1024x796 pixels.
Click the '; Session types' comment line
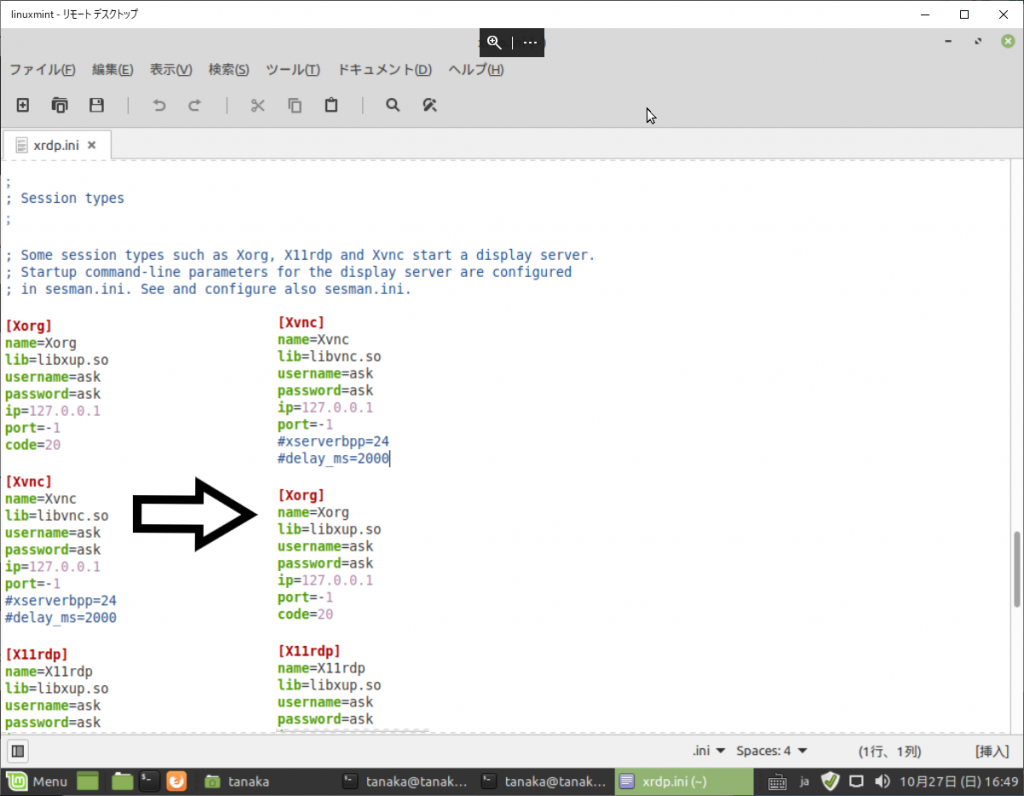65,198
